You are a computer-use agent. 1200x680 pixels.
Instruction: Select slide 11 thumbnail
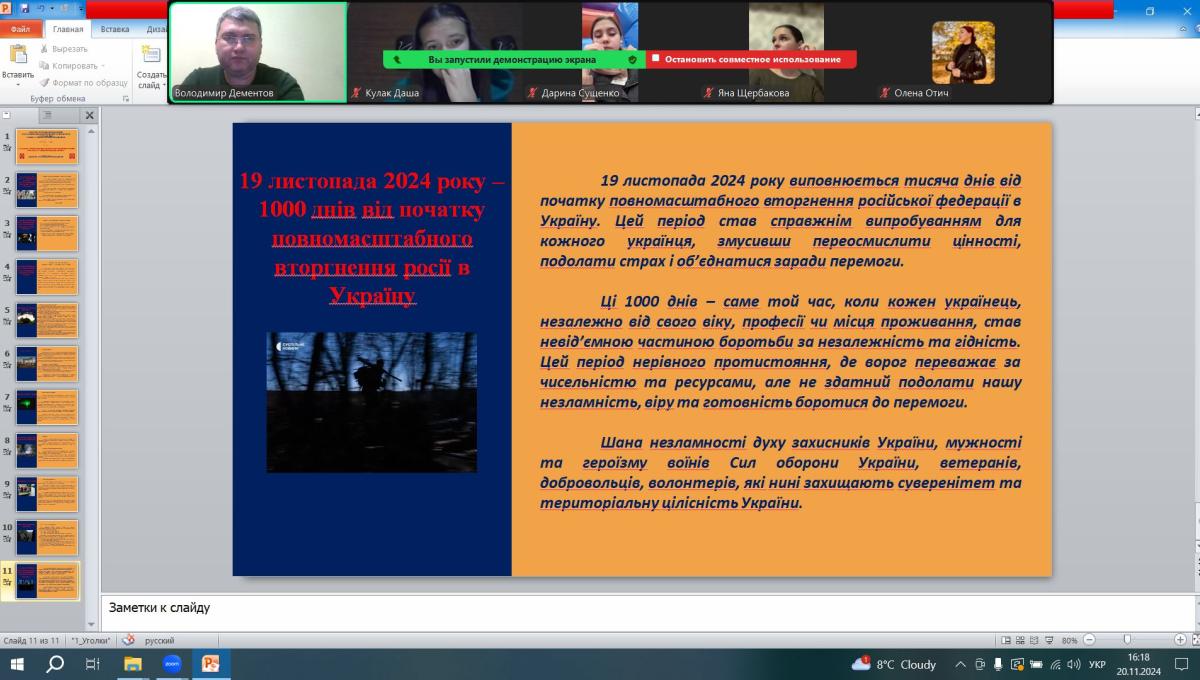coord(47,581)
